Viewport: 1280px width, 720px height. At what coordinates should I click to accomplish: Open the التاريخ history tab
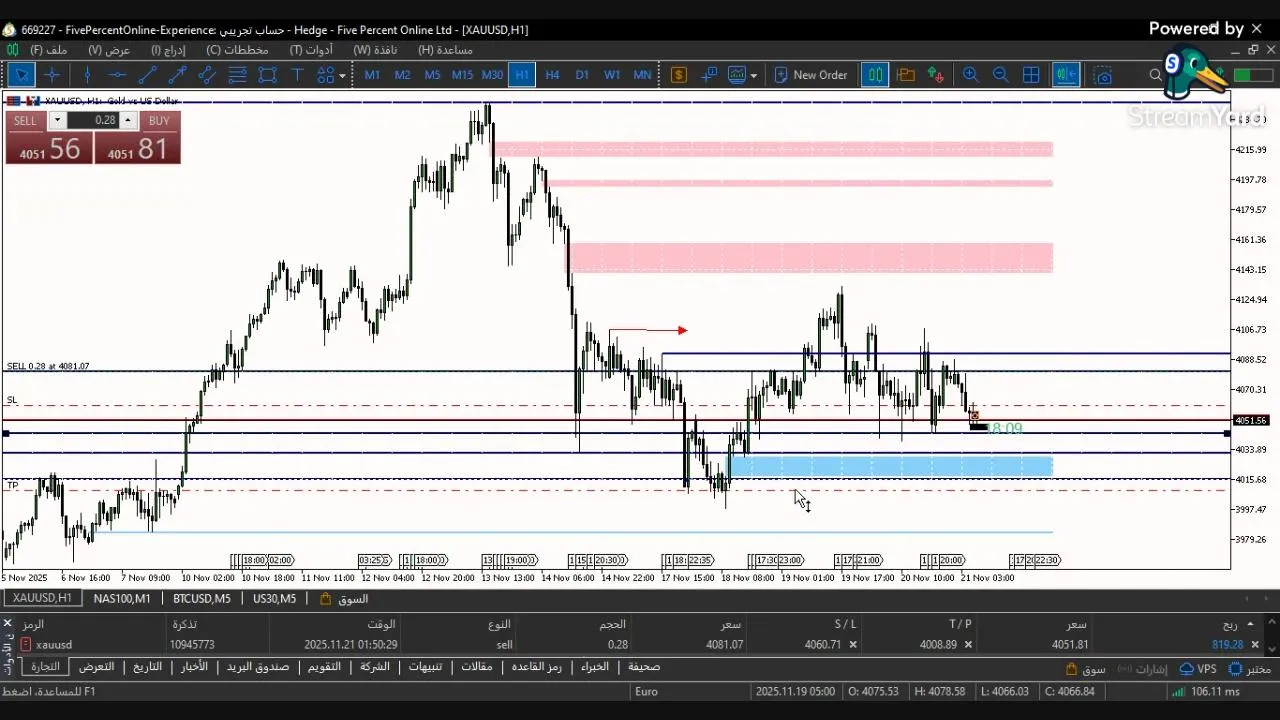coord(147,667)
